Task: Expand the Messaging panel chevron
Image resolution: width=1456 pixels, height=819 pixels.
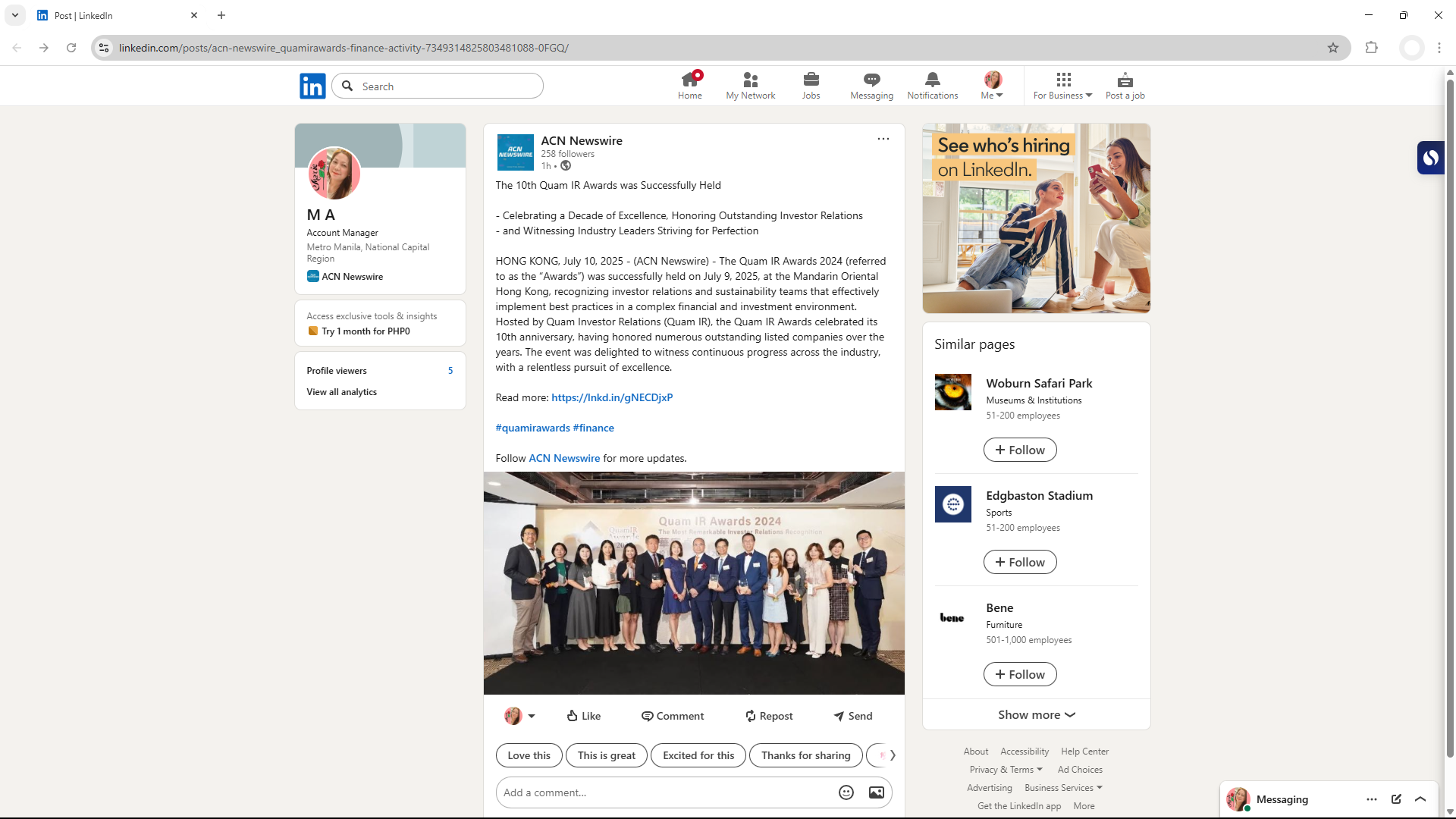Action: 1420,799
